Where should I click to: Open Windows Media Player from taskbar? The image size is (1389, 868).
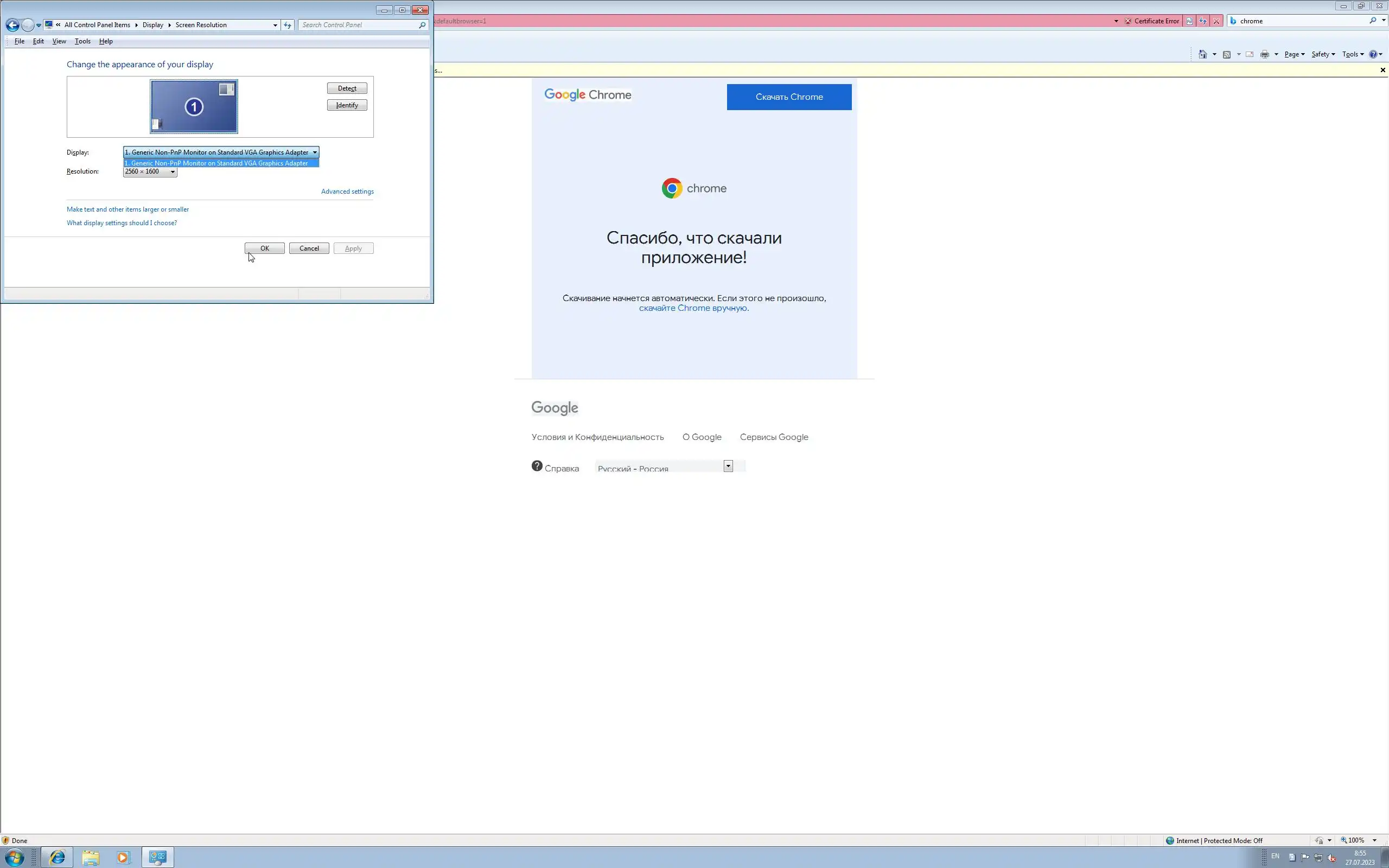(x=123, y=857)
